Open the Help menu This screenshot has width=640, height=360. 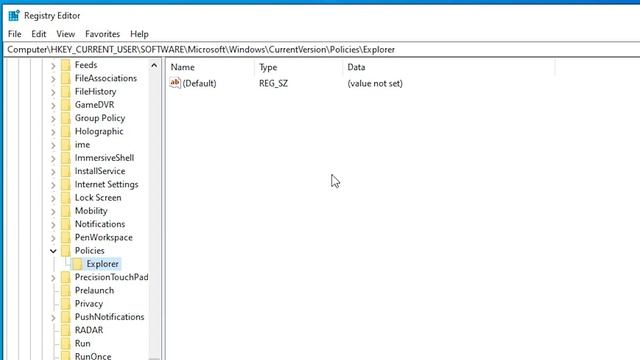click(x=139, y=34)
